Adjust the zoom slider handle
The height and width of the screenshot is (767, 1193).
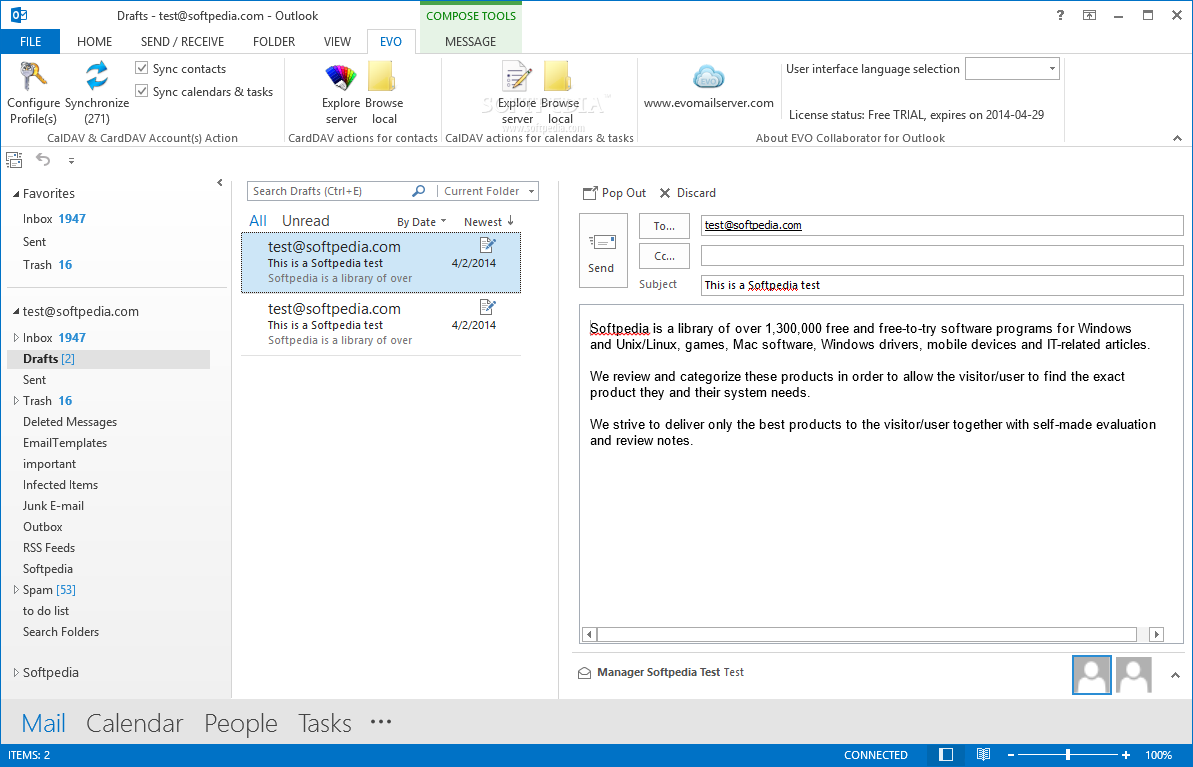click(x=1068, y=755)
